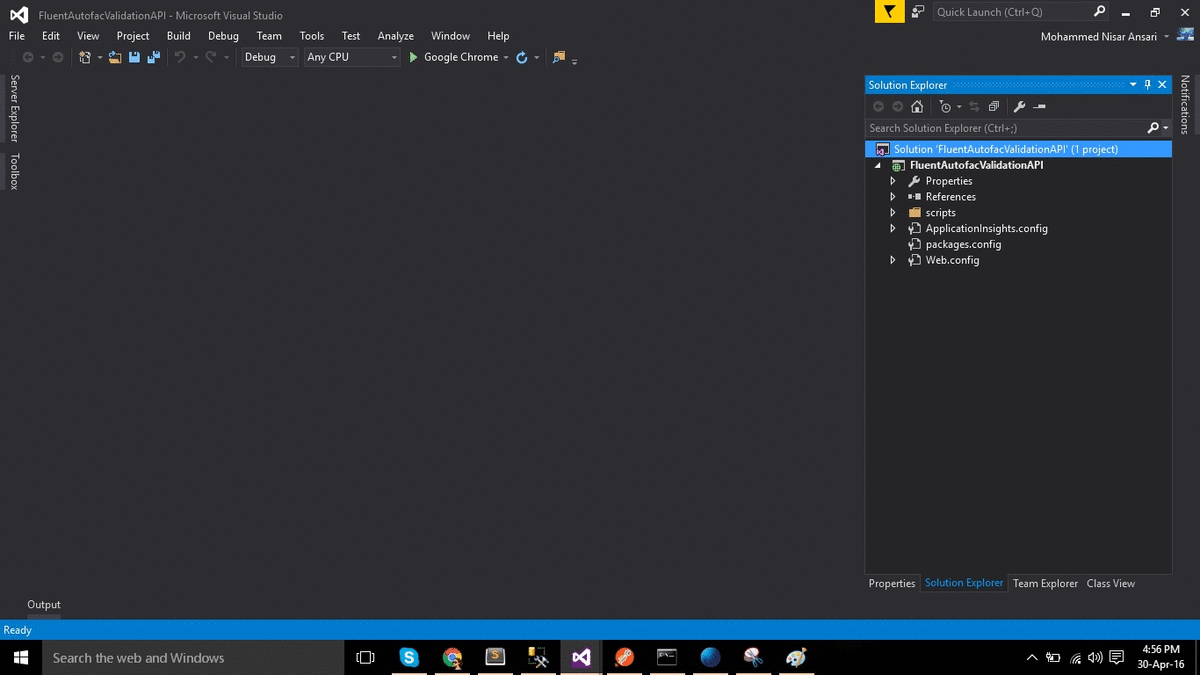1200x675 pixels.
Task: Open Action Center from the system tray
Action: click(x=1117, y=657)
